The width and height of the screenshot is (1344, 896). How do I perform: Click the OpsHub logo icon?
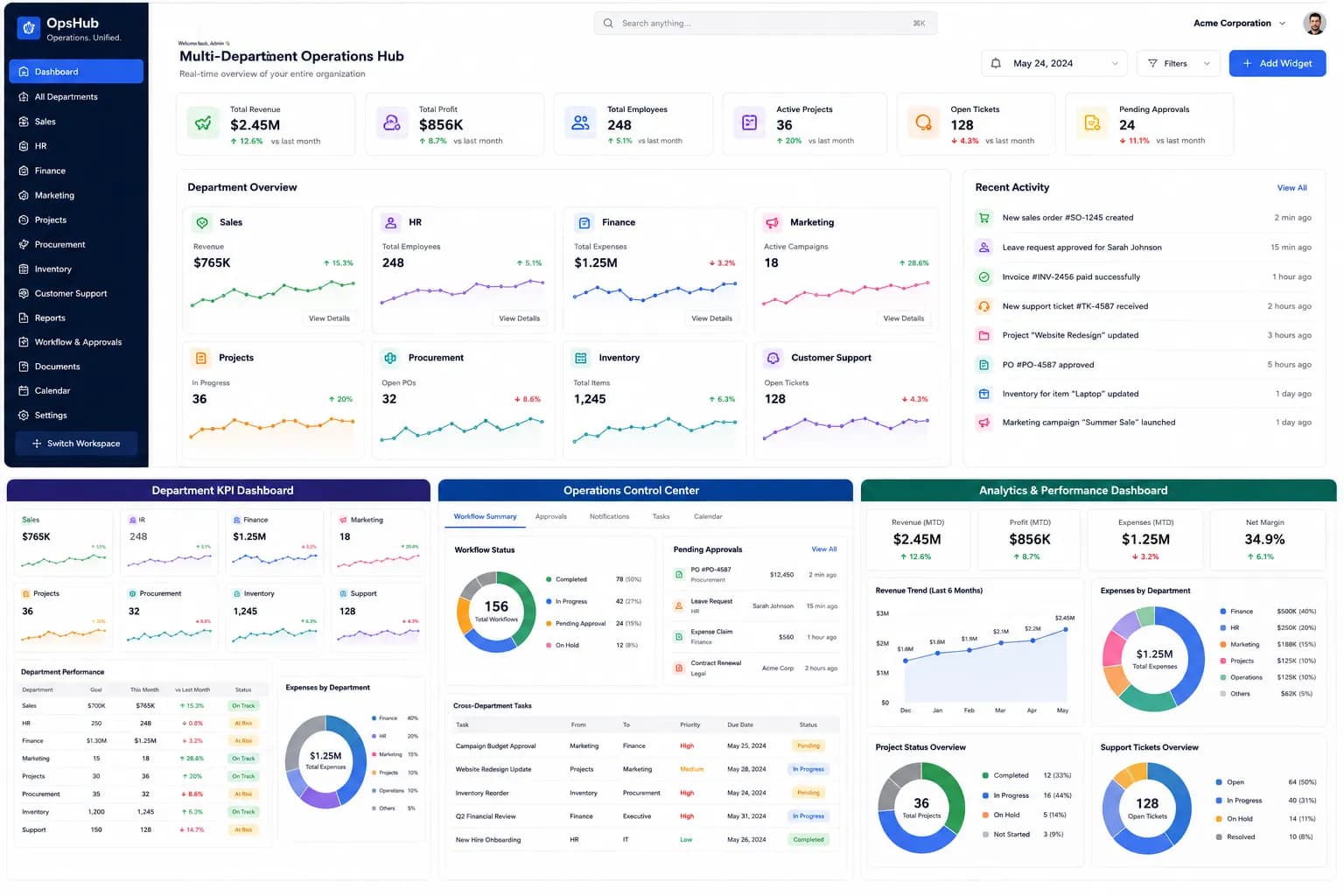coord(29,28)
